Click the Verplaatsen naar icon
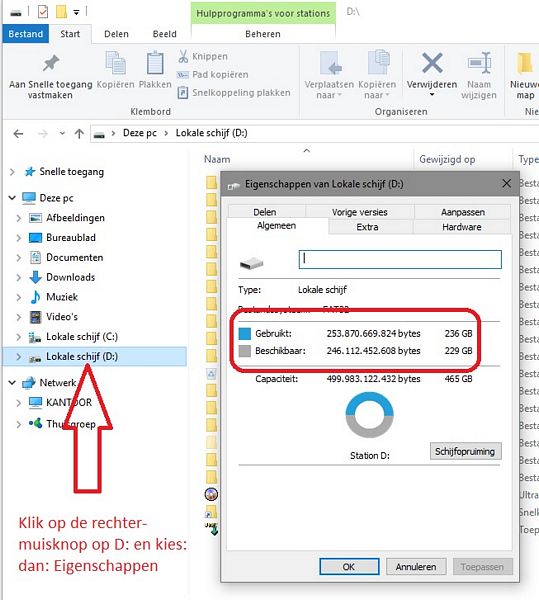This screenshot has height=600, width=539. (x=330, y=63)
